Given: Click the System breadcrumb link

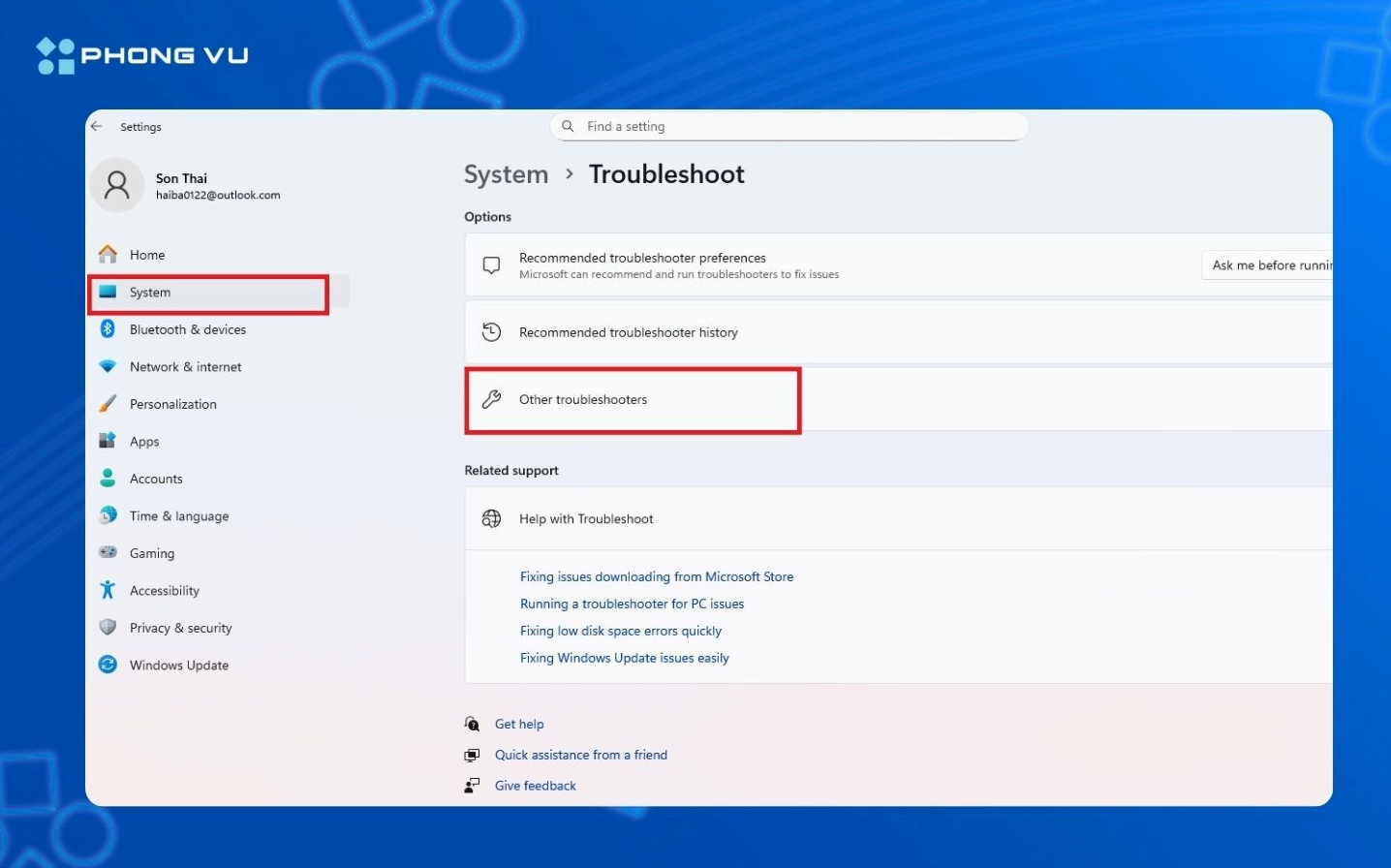Looking at the screenshot, I should coord(506,174).
